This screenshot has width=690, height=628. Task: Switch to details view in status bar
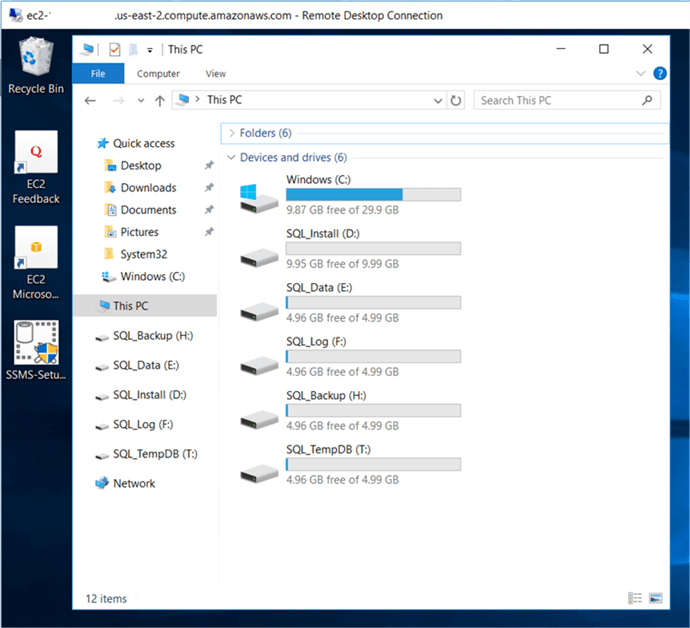635,598
